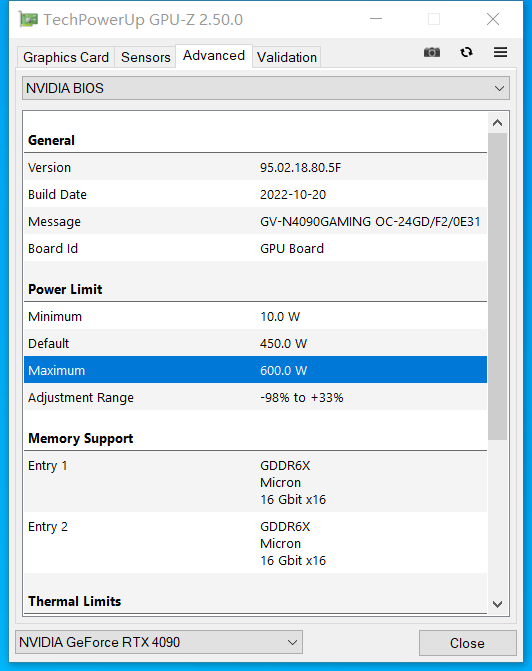This screenshot has width=532, height=671.
Task: Click the refresh icon in the toolbar
Action: click(x=466, y=52)
